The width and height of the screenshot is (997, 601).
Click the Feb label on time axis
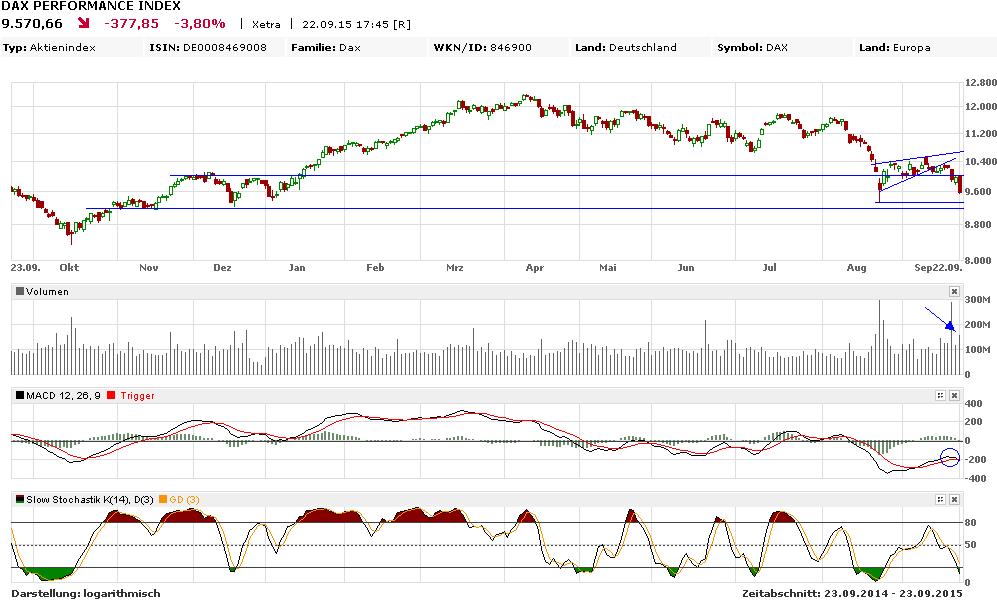pos(375,268)
